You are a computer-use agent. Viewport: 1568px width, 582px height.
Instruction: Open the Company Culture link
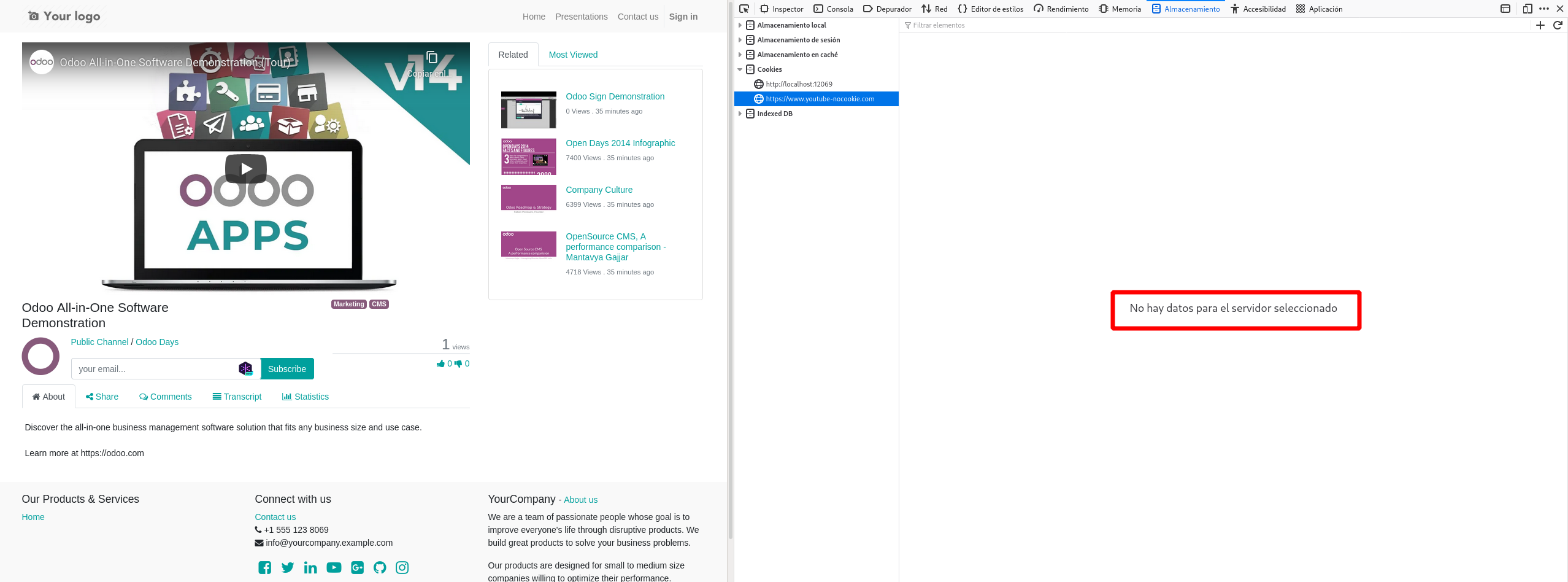pos(599,190)
